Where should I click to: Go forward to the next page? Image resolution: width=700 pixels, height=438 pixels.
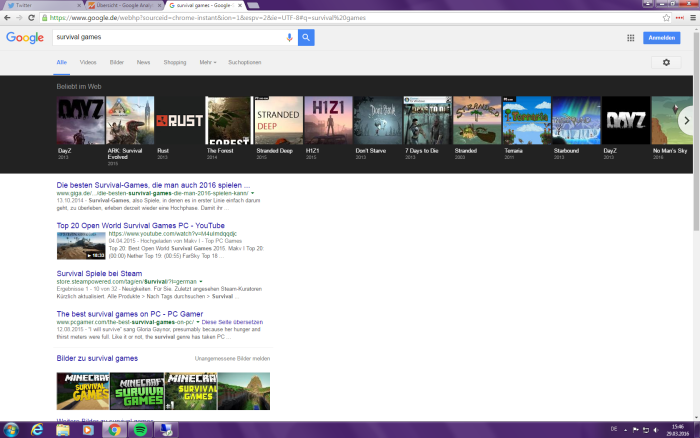[x=19, y=18]
